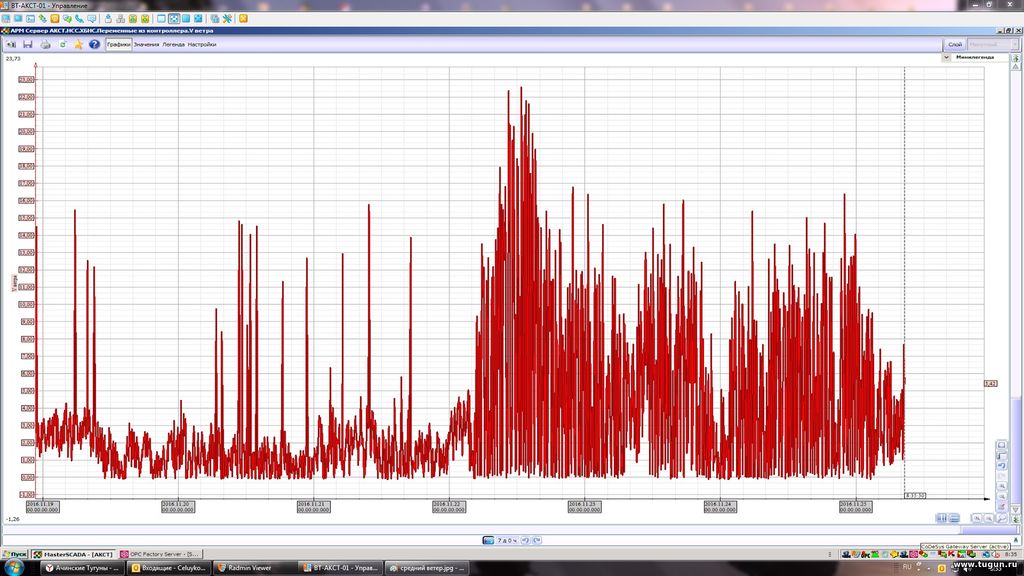This screenshot has width=1024, height=576.
Task: Click the green refresh icon
Action: (63, 44)
